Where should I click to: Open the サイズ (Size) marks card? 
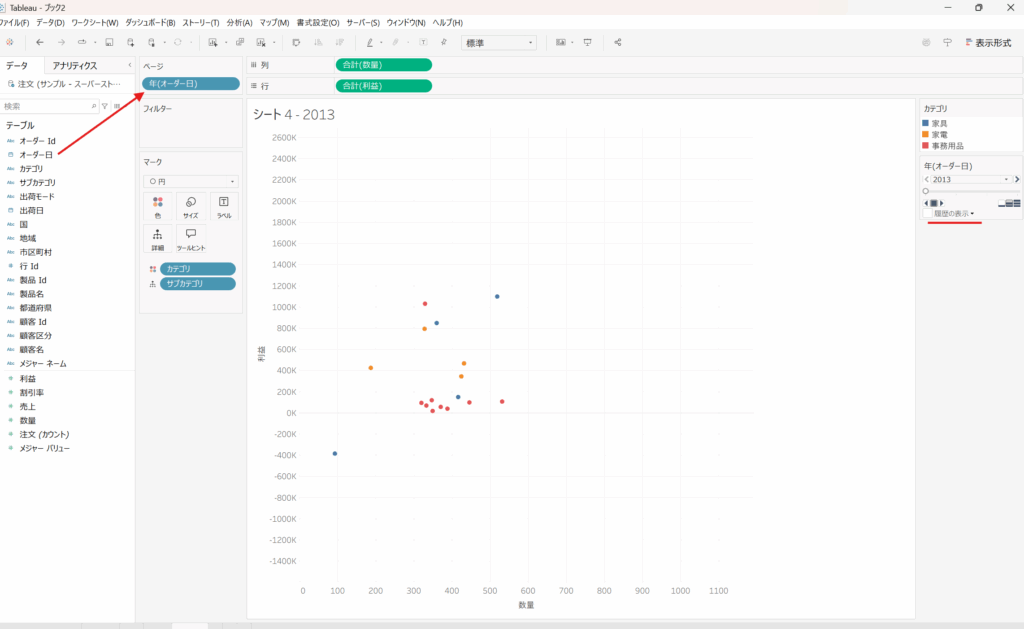pos(190,206)
